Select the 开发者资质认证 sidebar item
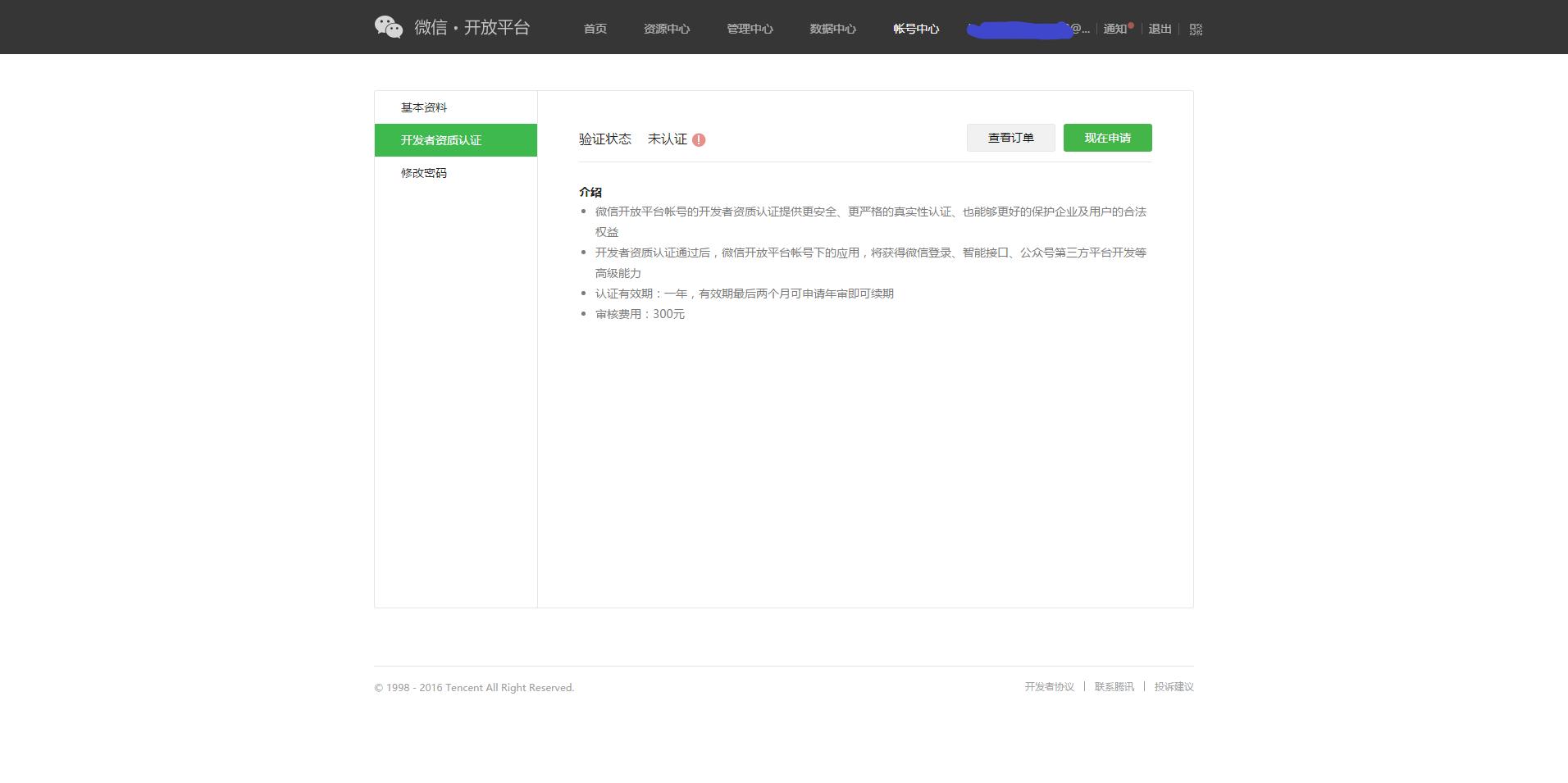This screenshot has height=783, width=1568. click(440, 140)
